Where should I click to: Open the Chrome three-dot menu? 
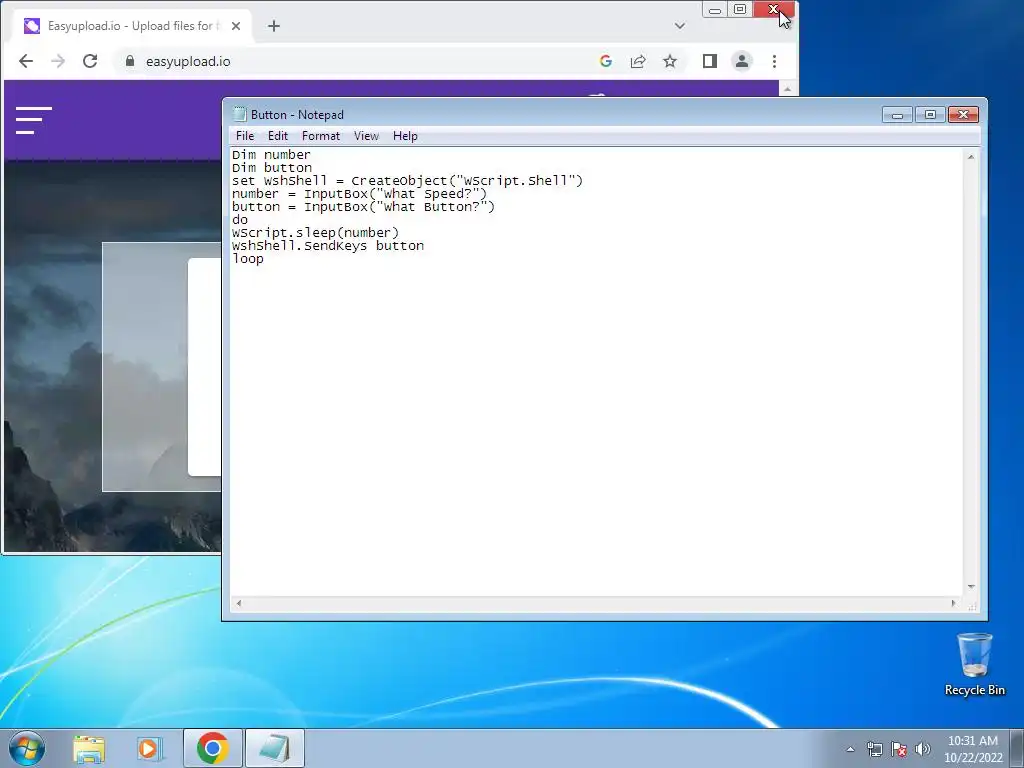(775, 61)
